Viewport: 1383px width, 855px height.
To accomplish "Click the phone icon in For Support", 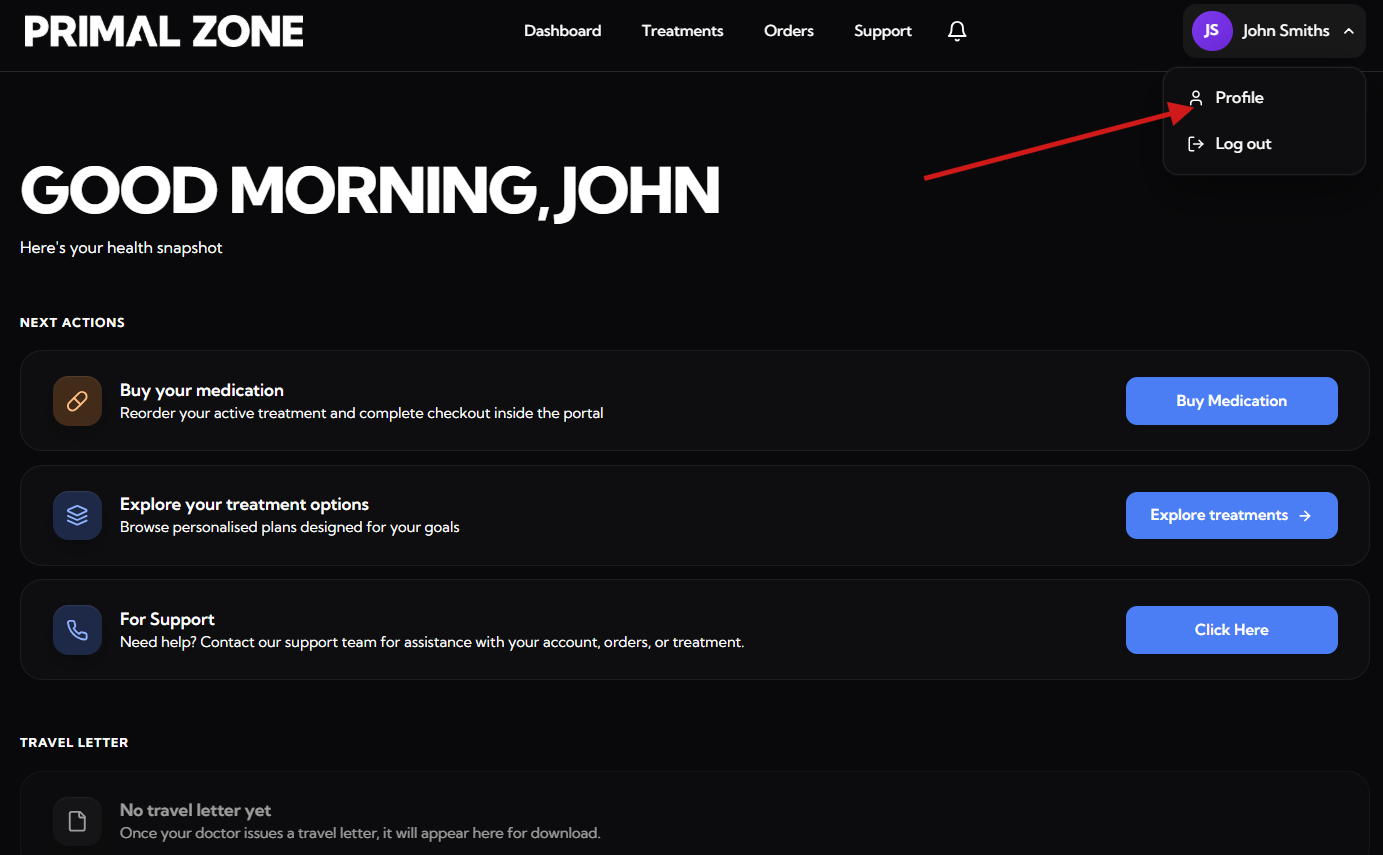I will point(77,630).
